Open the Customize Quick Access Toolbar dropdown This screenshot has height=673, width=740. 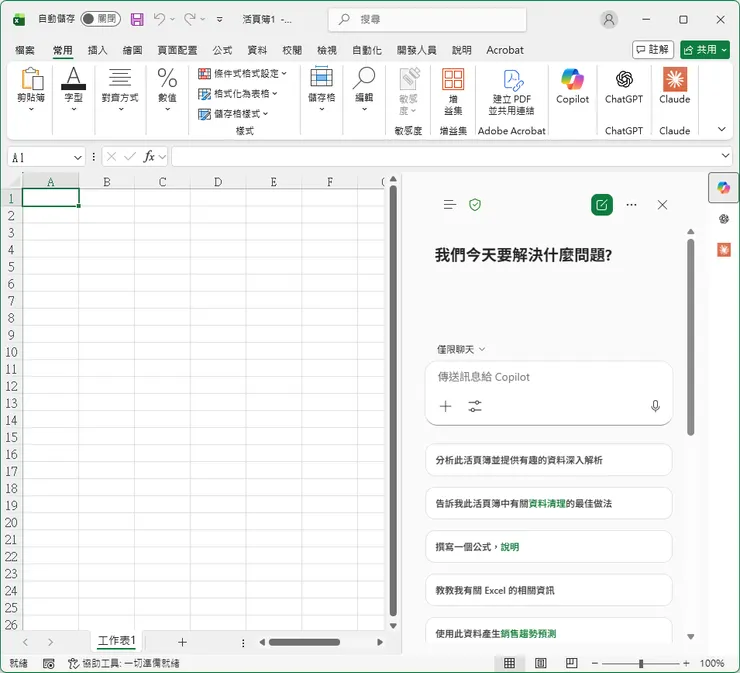[219, 19]
